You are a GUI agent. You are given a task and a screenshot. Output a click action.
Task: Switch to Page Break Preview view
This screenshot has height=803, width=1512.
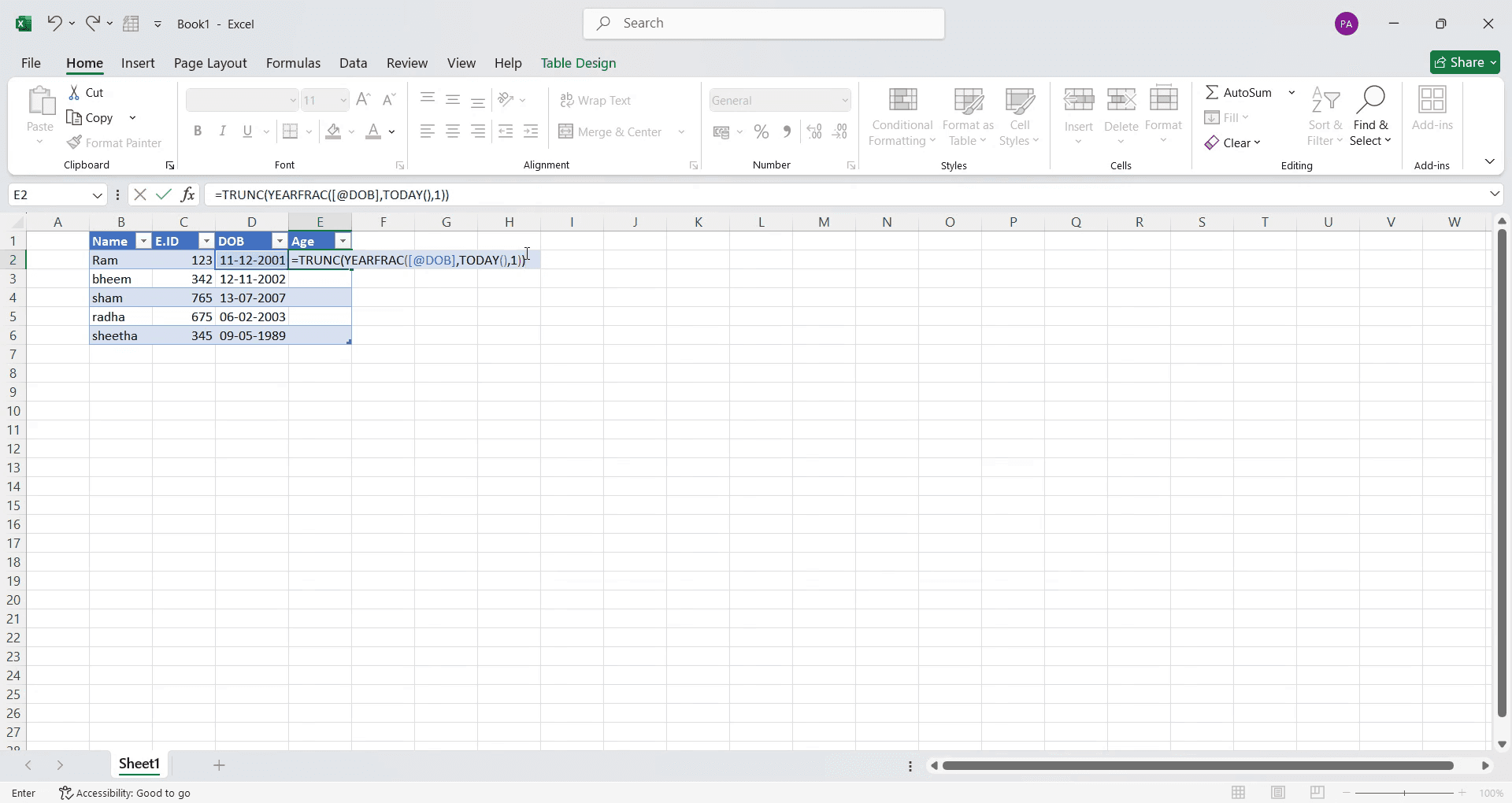tap(1317, 793)
